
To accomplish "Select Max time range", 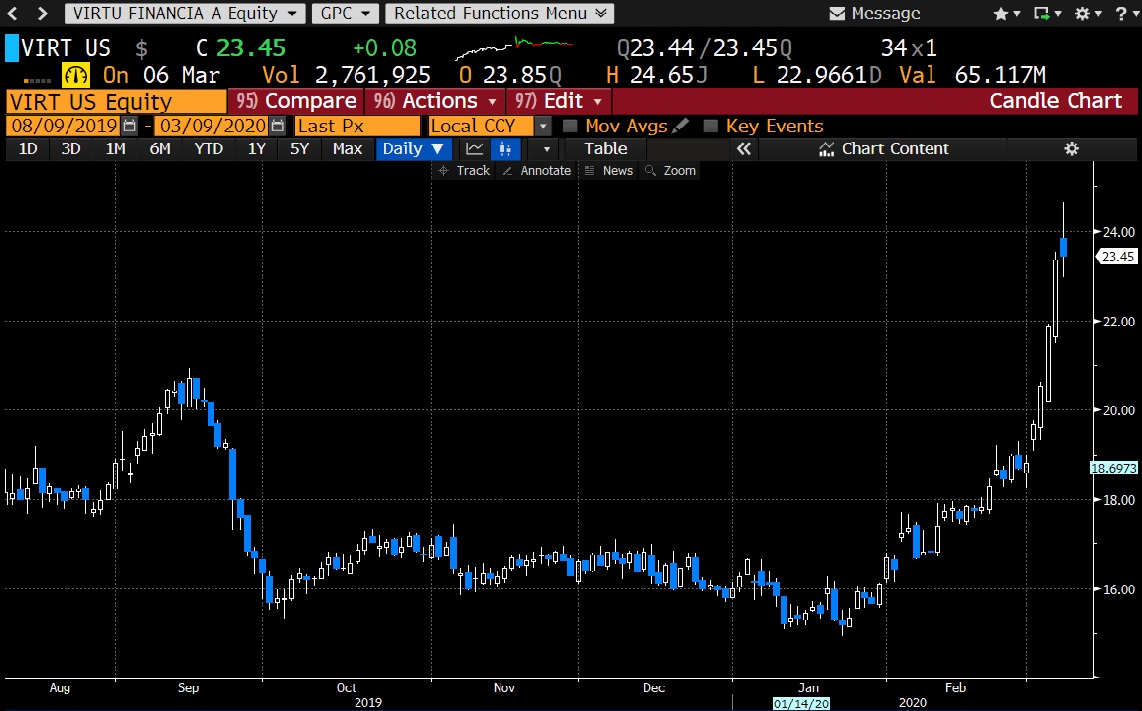I will point(347,149).
